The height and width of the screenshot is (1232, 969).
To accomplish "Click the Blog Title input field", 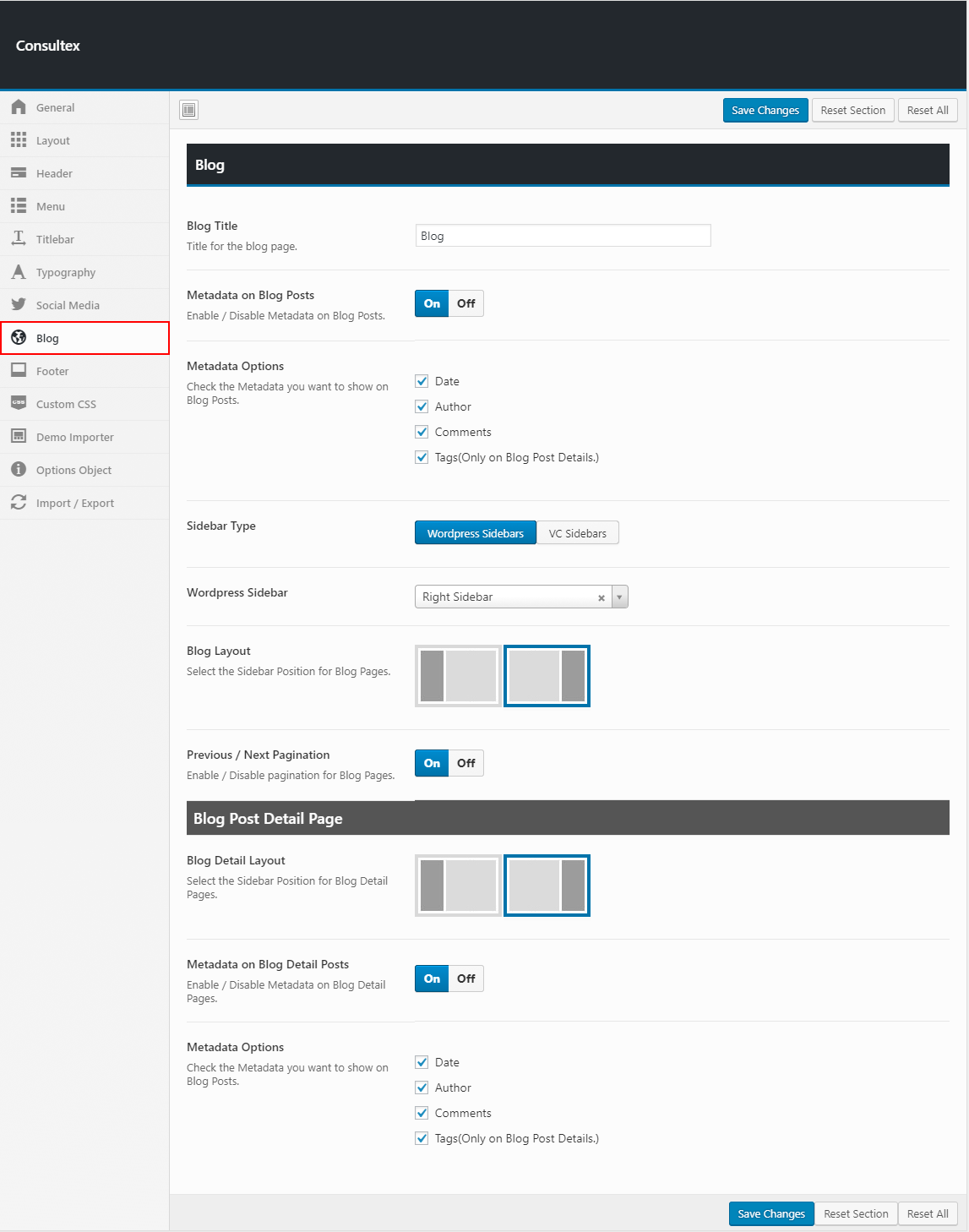I will pos(563,236).
